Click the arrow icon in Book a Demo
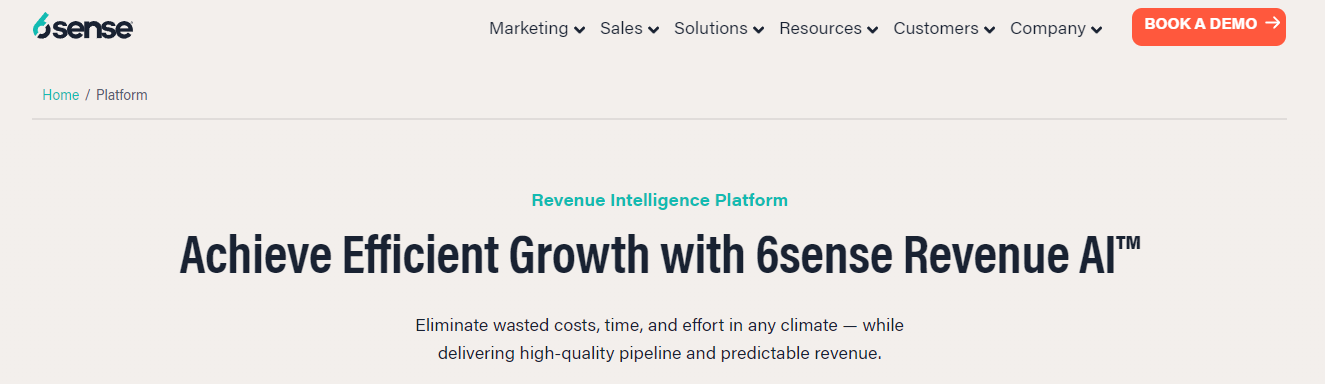The height and width of the screenshot is (384, 1325). pos(1272,23)
